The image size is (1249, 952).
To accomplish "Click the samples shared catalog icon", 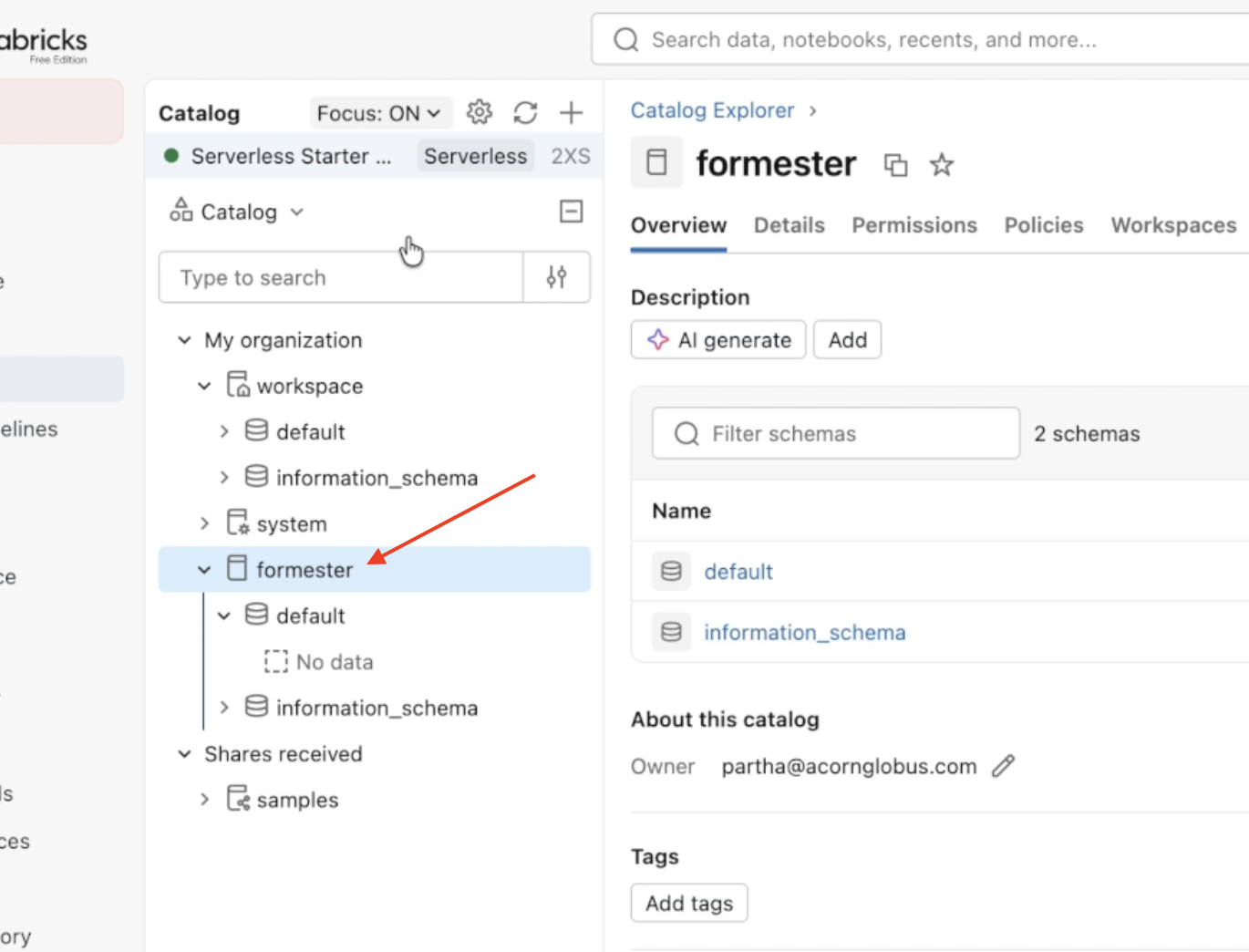I will [238, 799].
